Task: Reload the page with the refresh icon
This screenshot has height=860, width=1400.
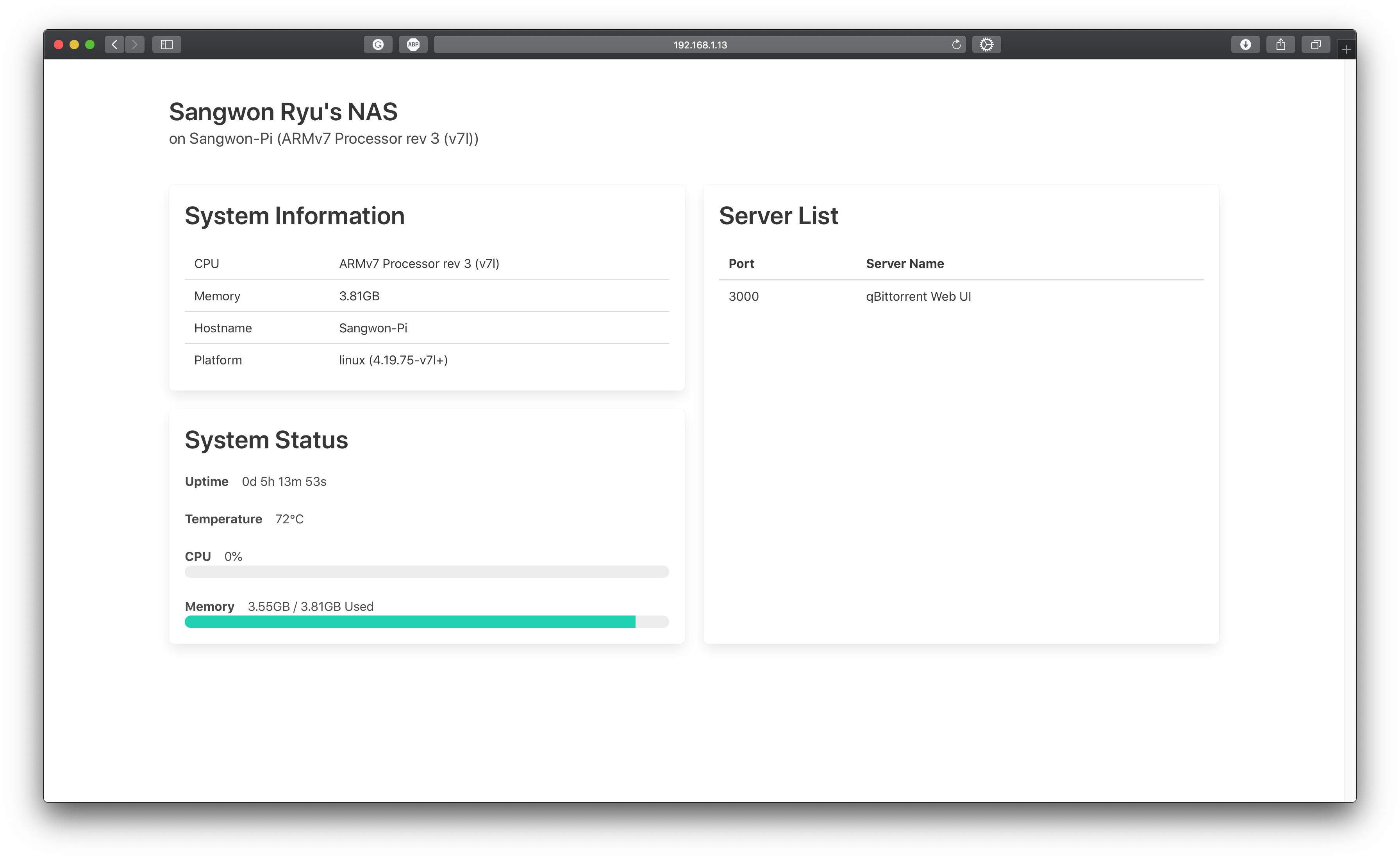Action: point(956,45)
